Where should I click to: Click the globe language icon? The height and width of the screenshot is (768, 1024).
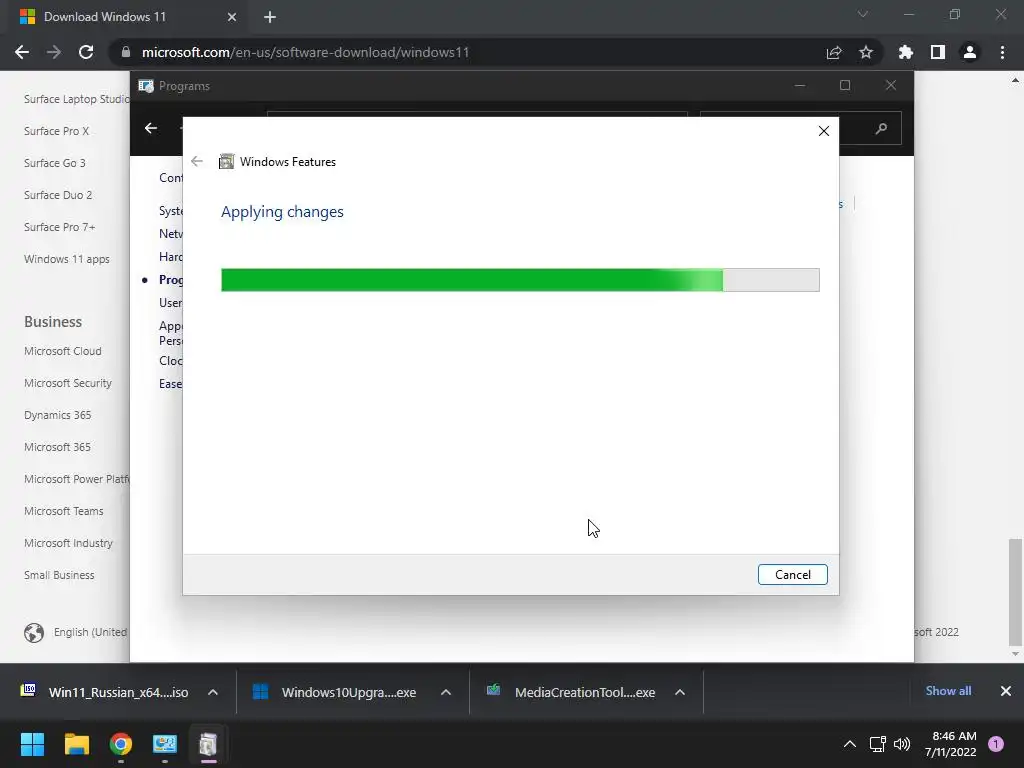coord(34,633)
